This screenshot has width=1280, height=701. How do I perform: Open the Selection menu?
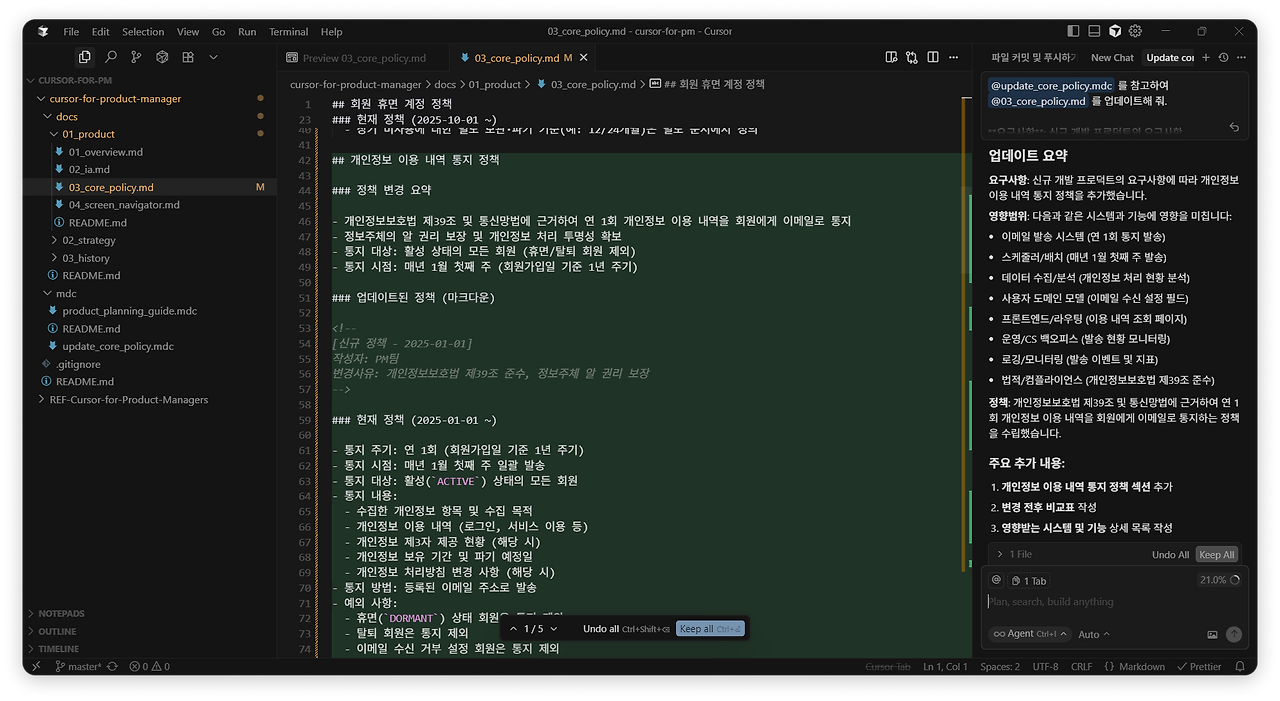point(143,32)
